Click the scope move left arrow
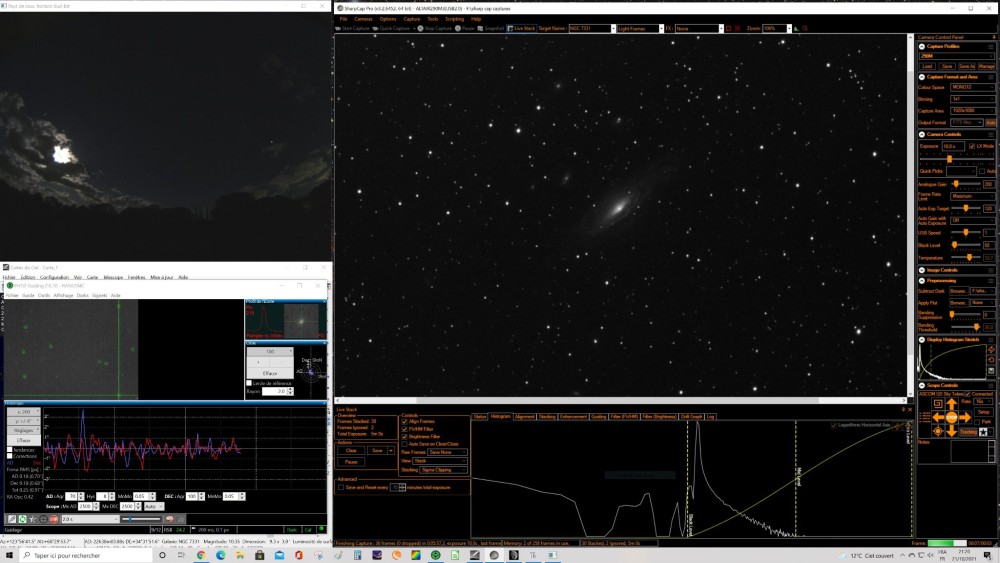Screen dimensions: 1000x563 pos(938,418)
